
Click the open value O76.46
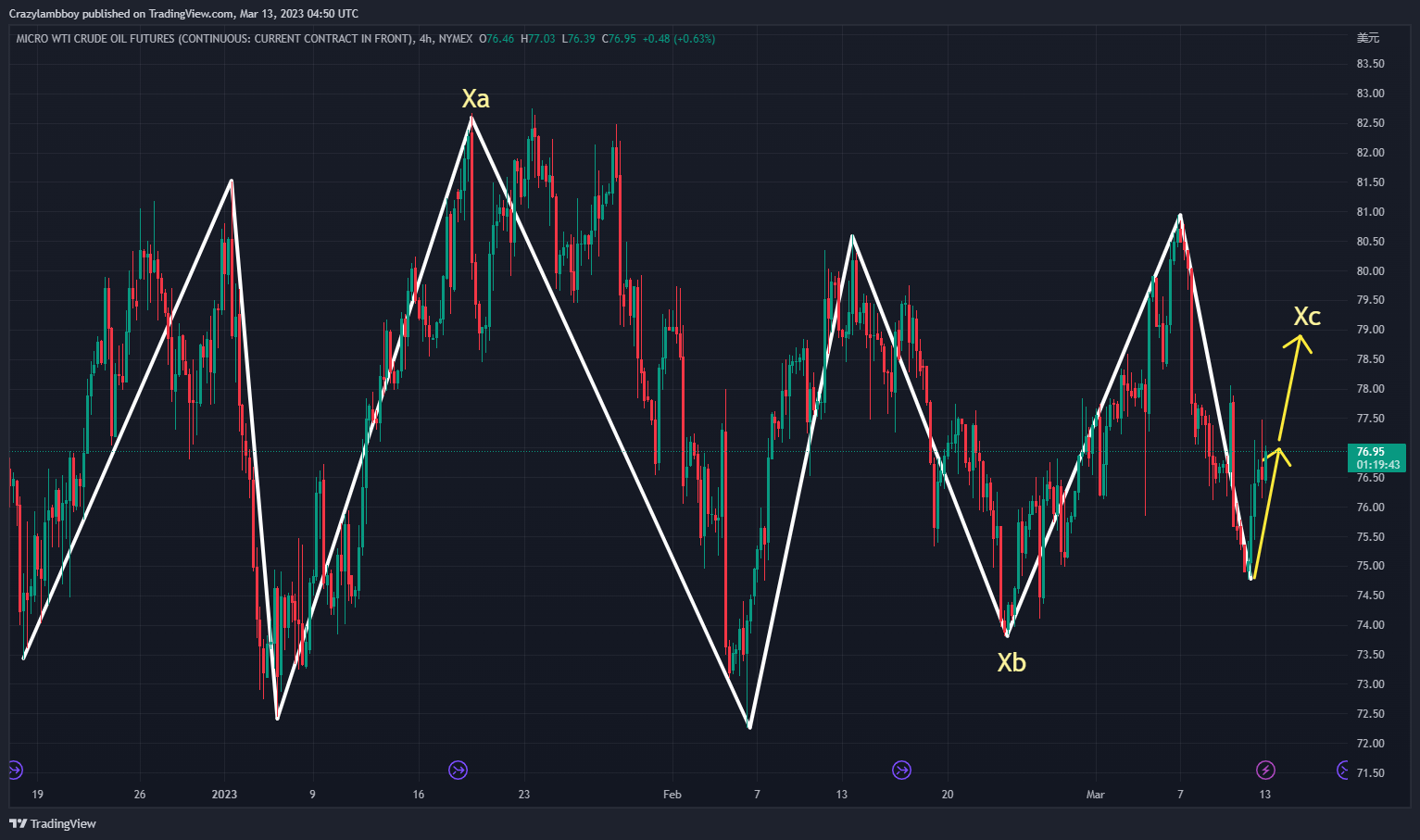coord(496,39)
